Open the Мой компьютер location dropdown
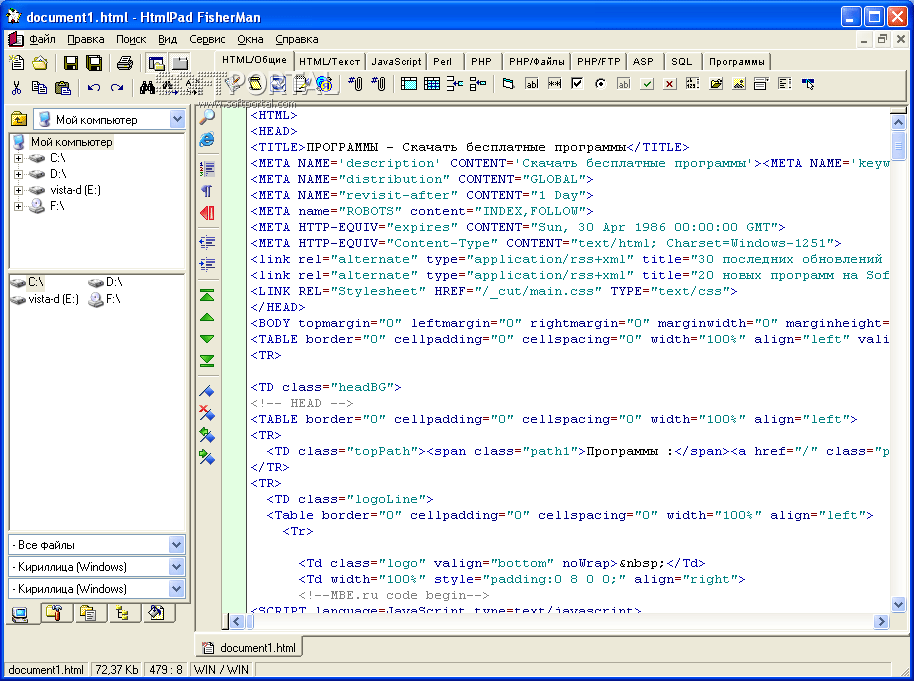 pyautogui.click(x=177, y=120)
